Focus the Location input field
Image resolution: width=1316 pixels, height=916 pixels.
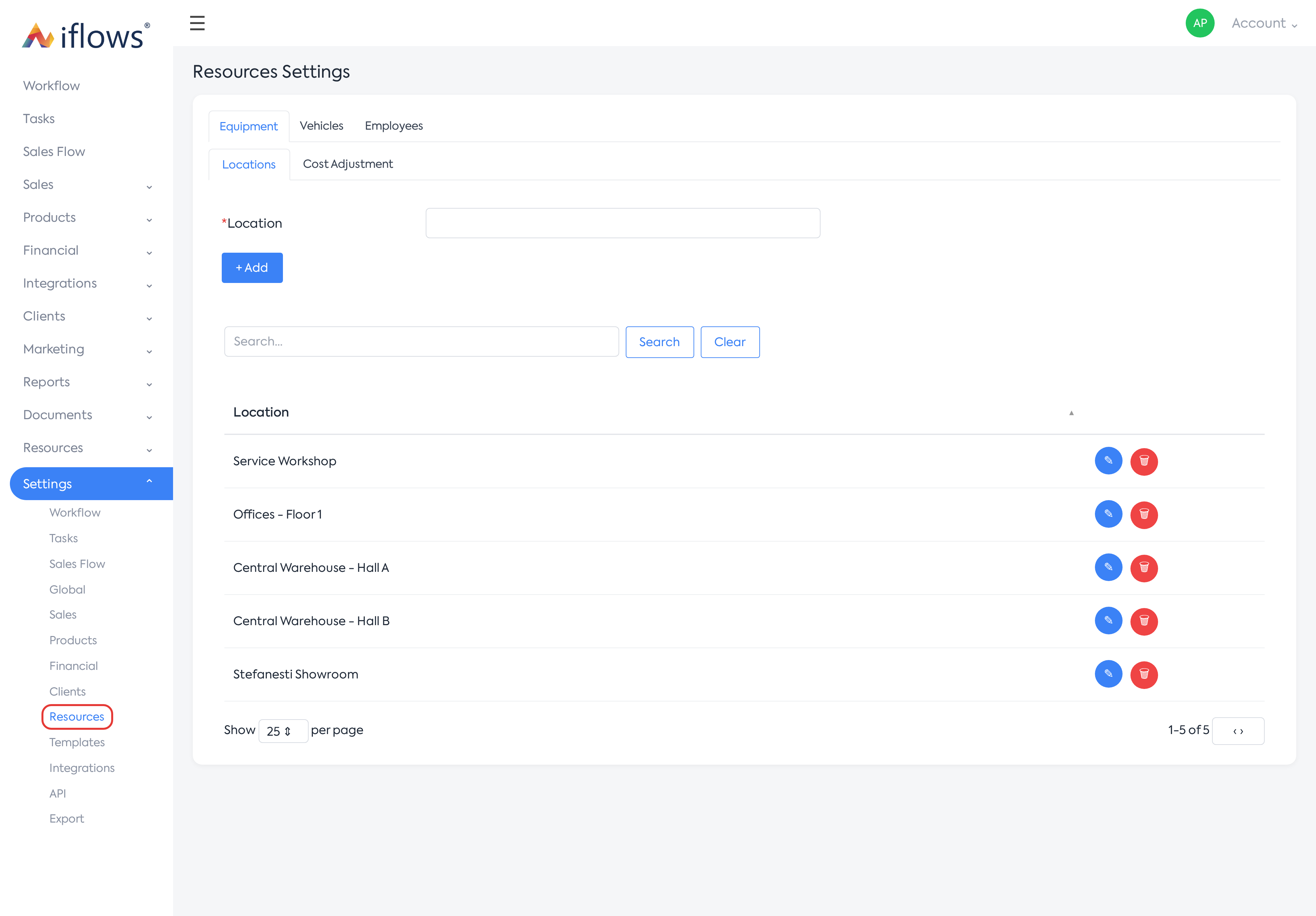coord(622,223)
